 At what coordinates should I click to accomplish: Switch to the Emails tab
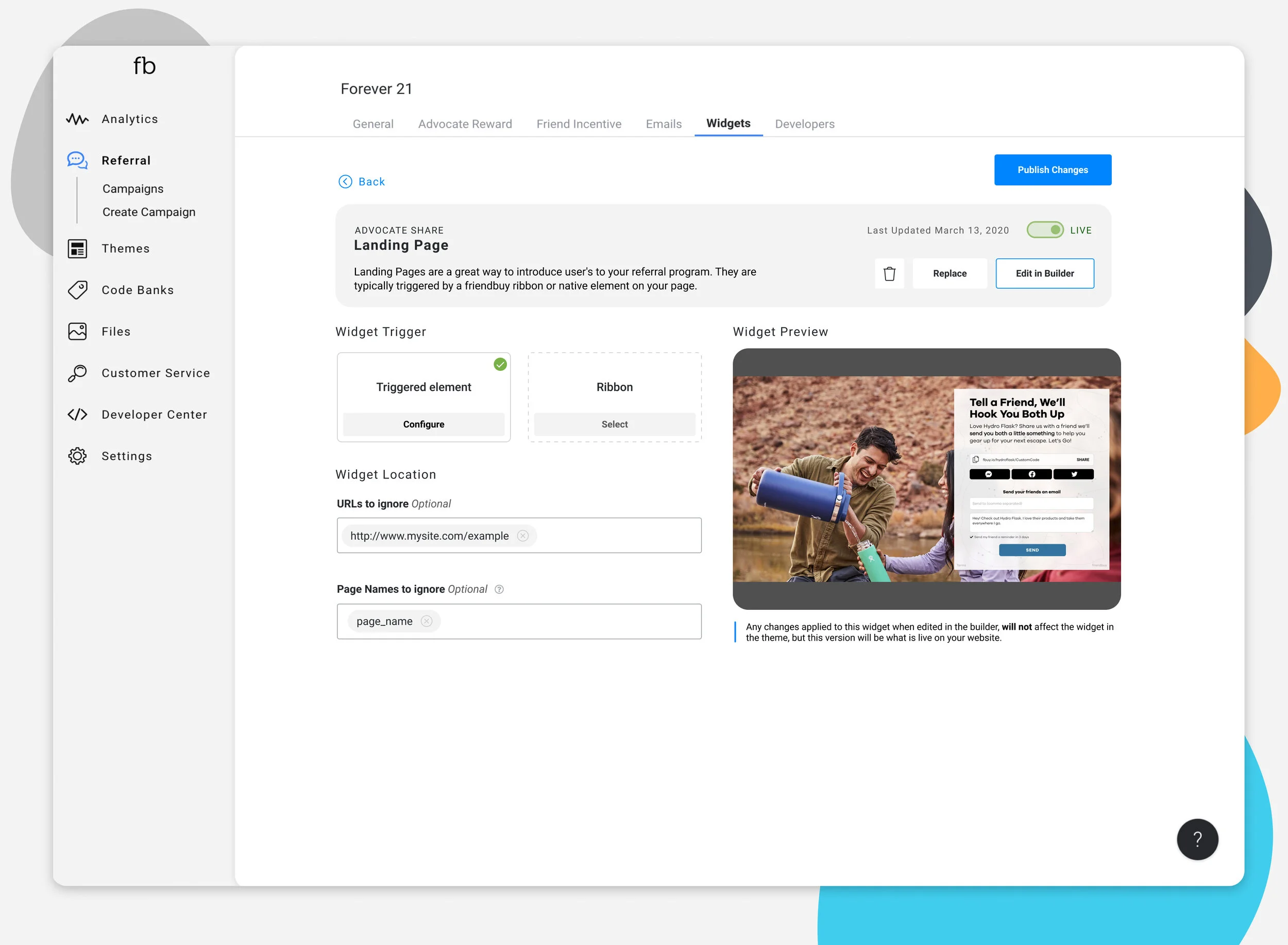[x=663, y=124]
